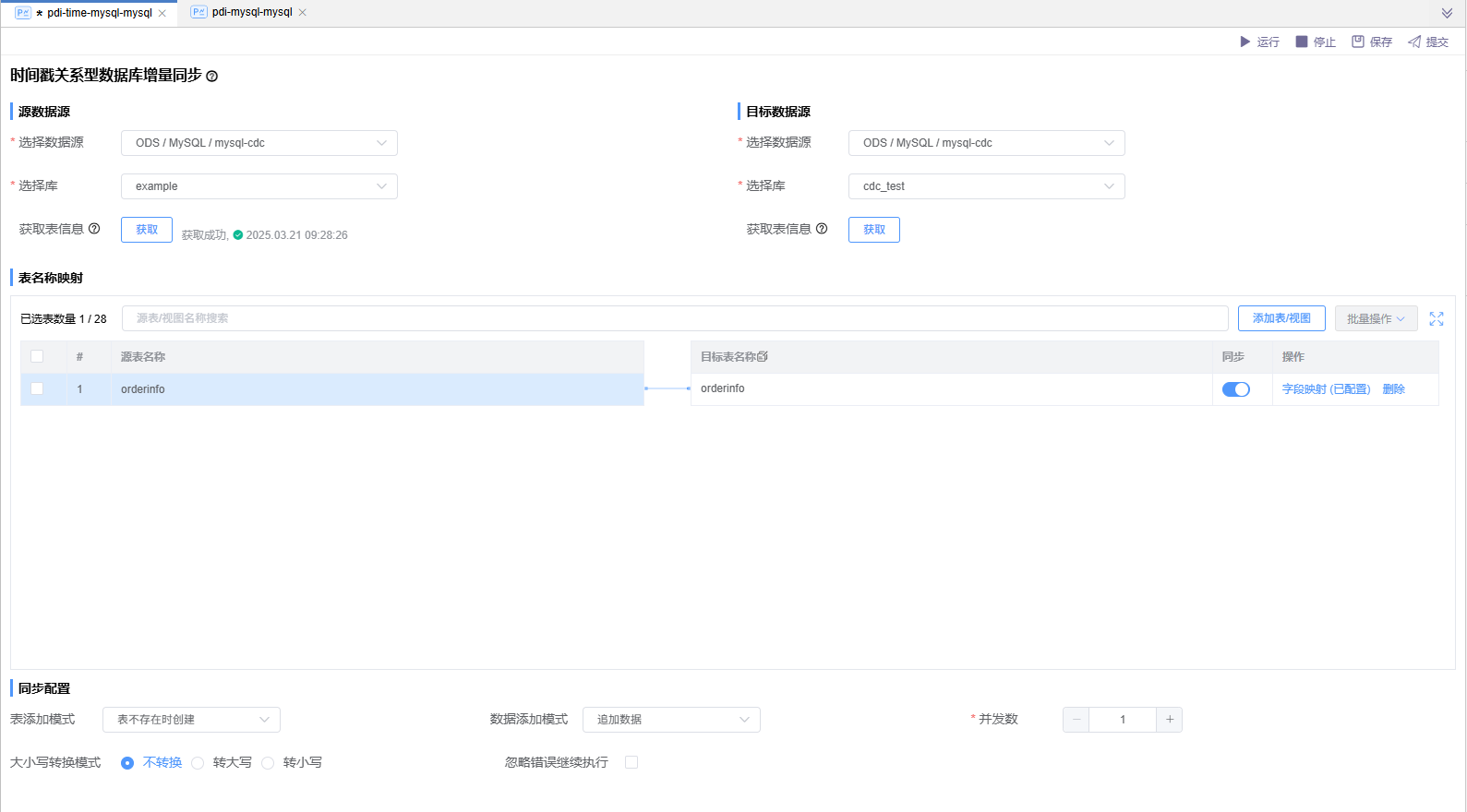The height and width of the screenshot is (812, 1467).
Task: Select the 转大写 radio option
Action: click(198, 763)
